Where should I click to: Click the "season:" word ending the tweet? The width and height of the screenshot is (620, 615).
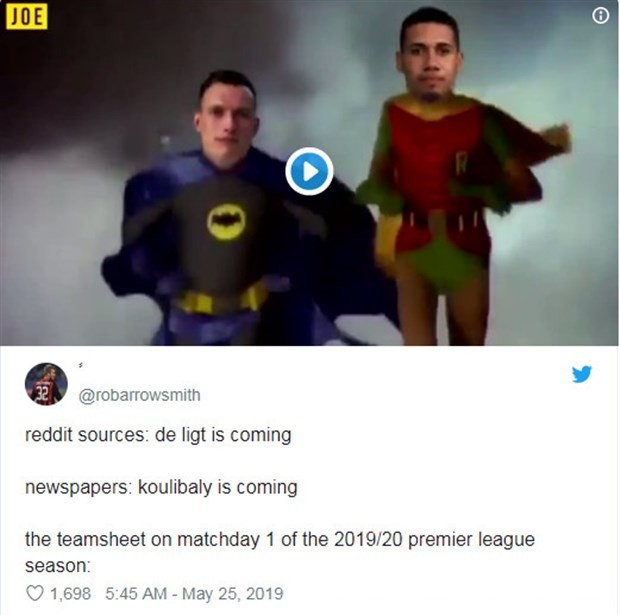coord(58,566)
